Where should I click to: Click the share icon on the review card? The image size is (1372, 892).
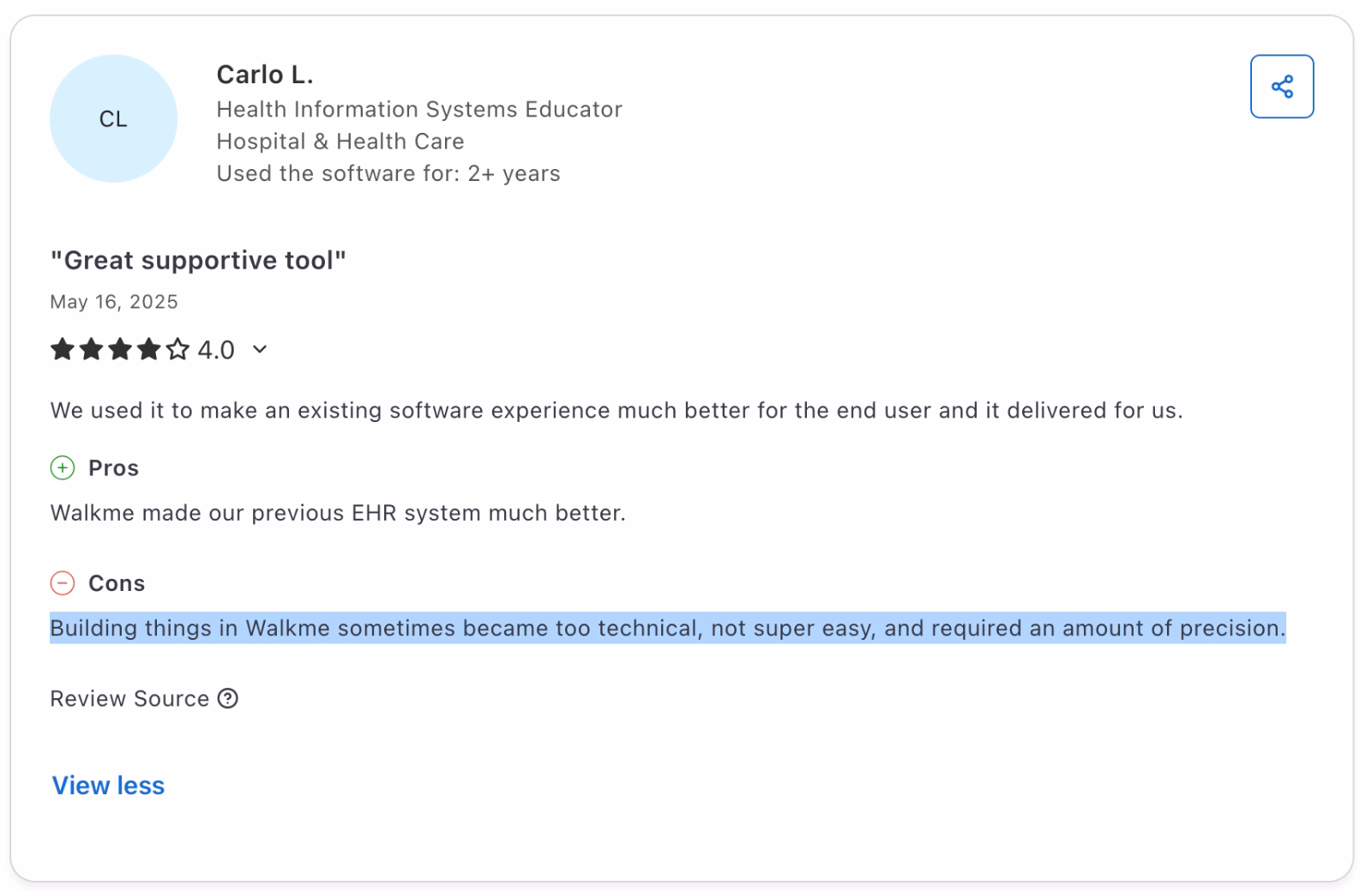point(1282,86)
